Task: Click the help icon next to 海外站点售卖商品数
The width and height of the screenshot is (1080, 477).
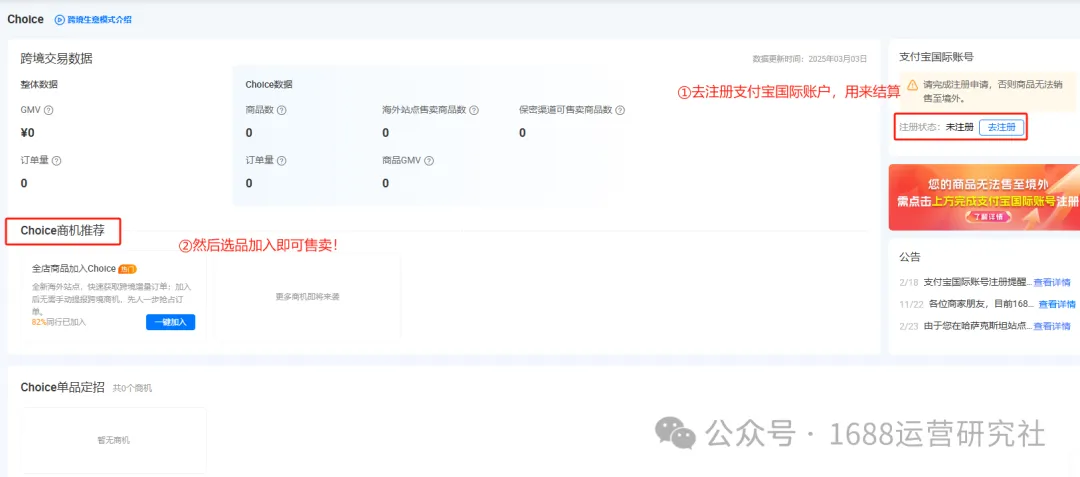Action: coord(474,110)
